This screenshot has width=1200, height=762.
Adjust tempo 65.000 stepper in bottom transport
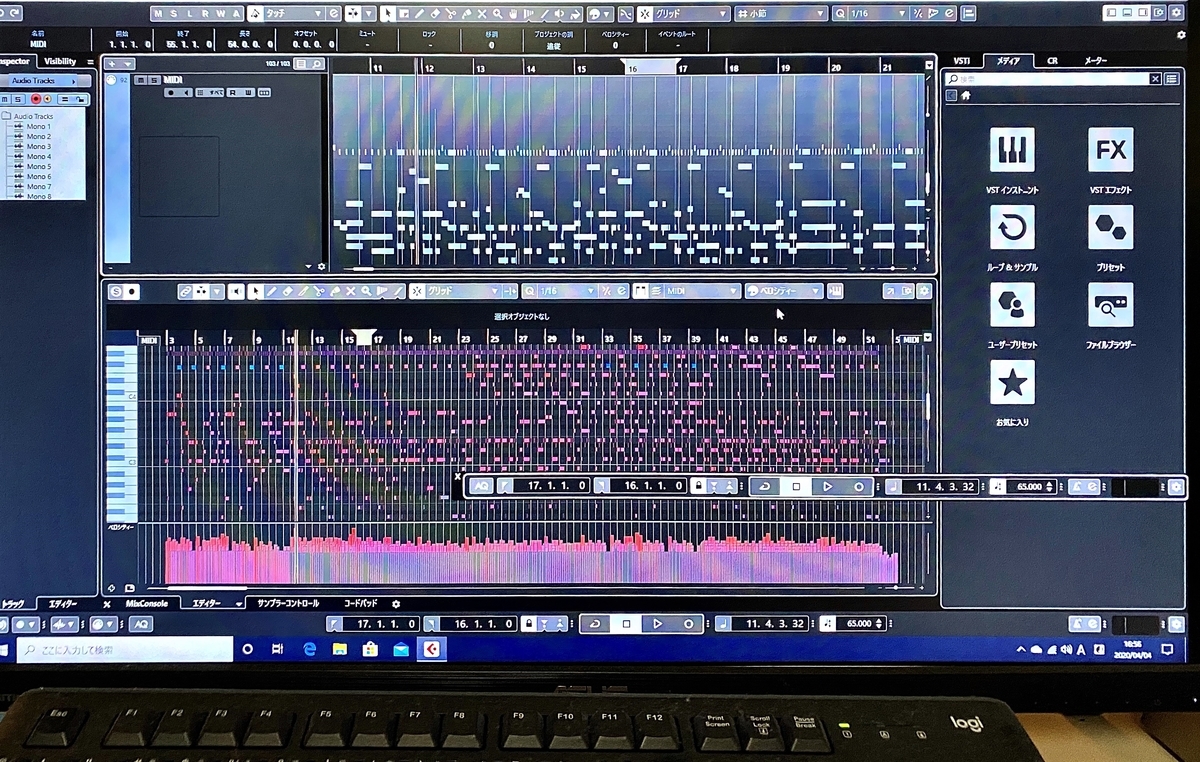click(x=879, y=624)
